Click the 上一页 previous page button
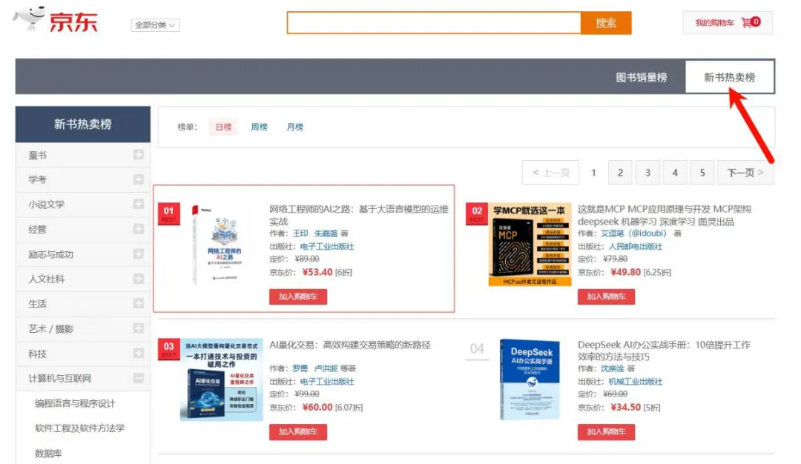This screenshot has height=464, width=801. pos(551,172)
